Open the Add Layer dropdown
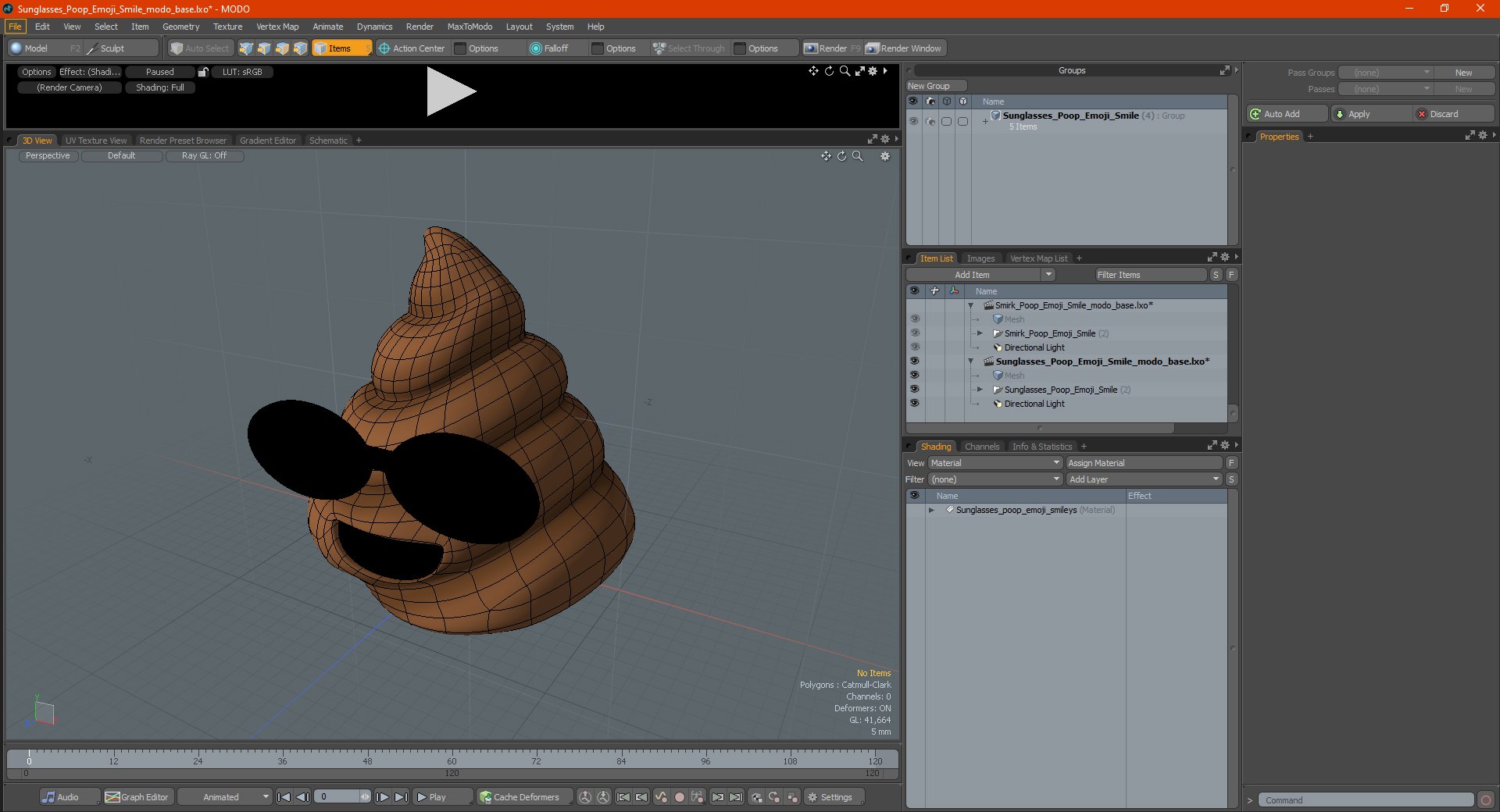 1144,479
